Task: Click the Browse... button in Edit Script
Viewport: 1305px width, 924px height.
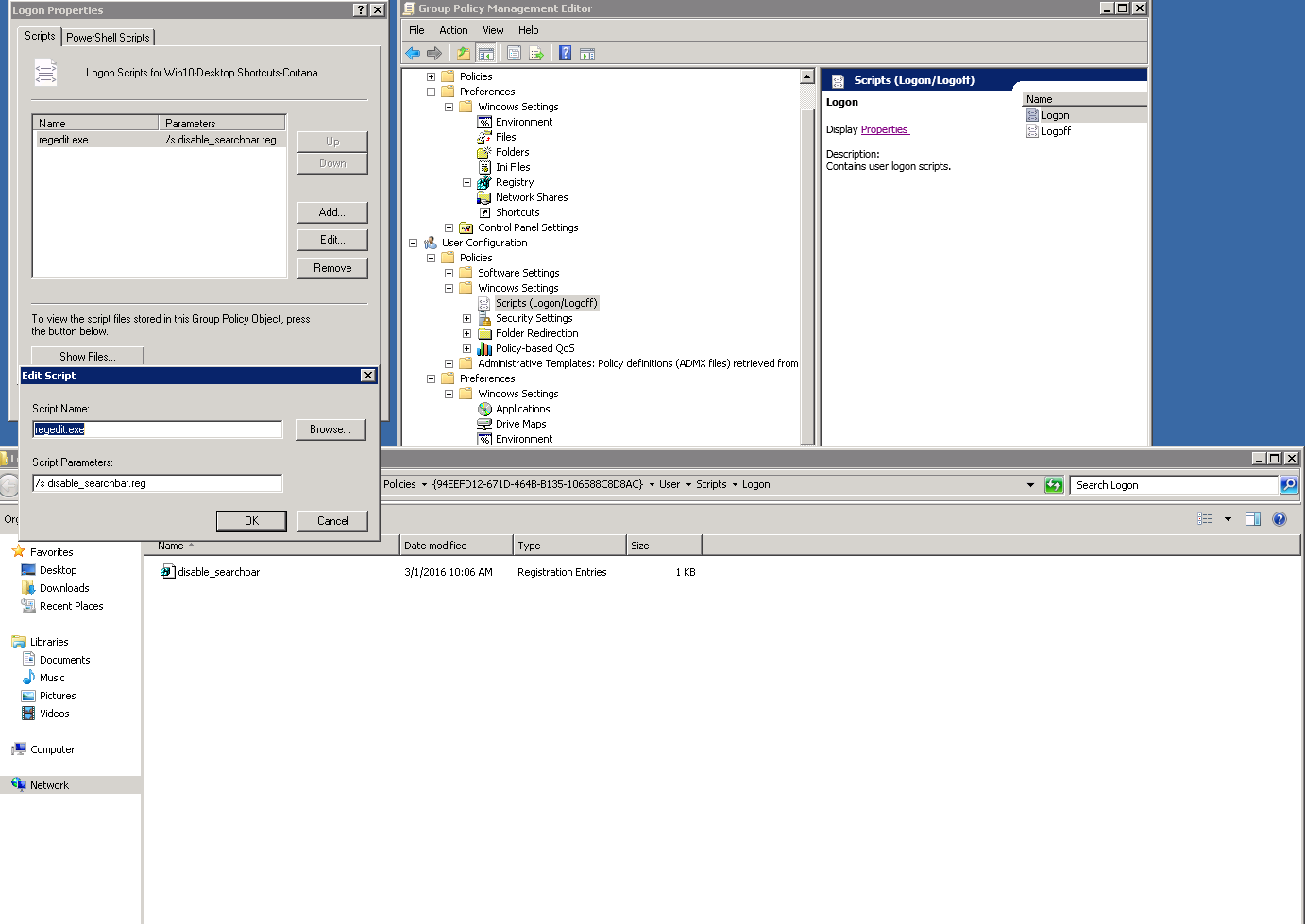Action: (x=330, y=429)
